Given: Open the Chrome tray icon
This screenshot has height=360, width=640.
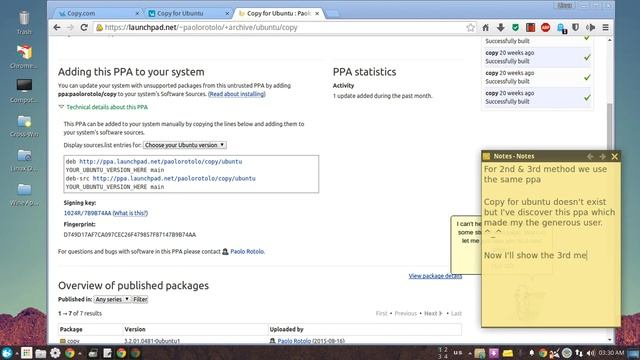Looking at the screenshot, I should tap(542, 353).
